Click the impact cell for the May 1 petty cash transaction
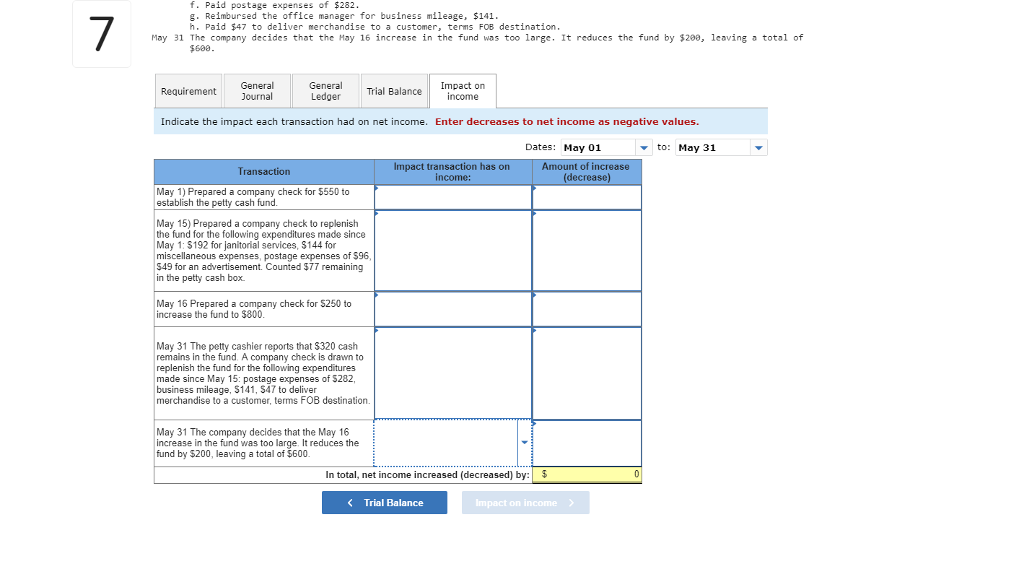The width and height of the screenshot is (1024, 577). (x=452, y=197)
